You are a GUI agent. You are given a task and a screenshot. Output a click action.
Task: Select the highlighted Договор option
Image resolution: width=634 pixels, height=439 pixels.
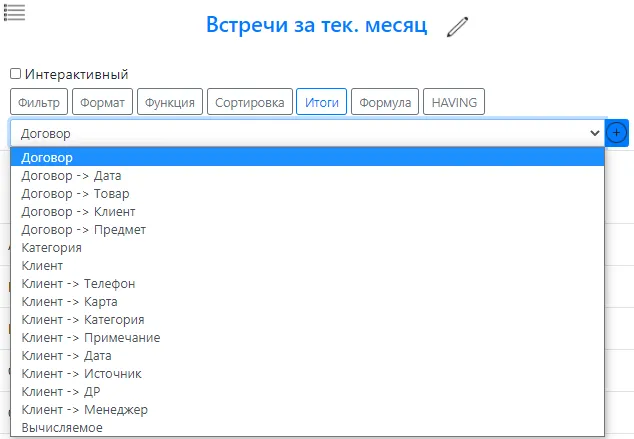click(307, 157)
